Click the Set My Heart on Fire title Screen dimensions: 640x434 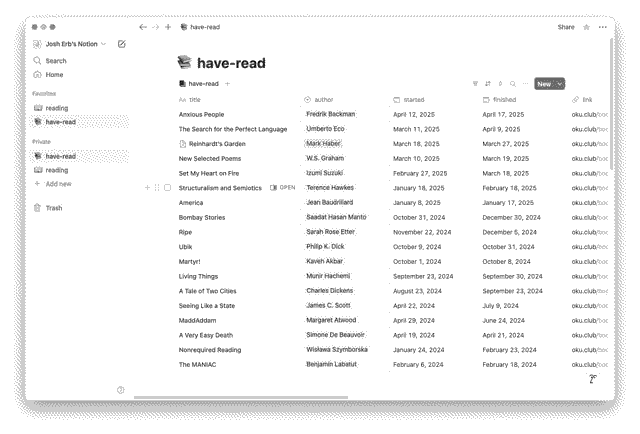(x=209, y=174)
